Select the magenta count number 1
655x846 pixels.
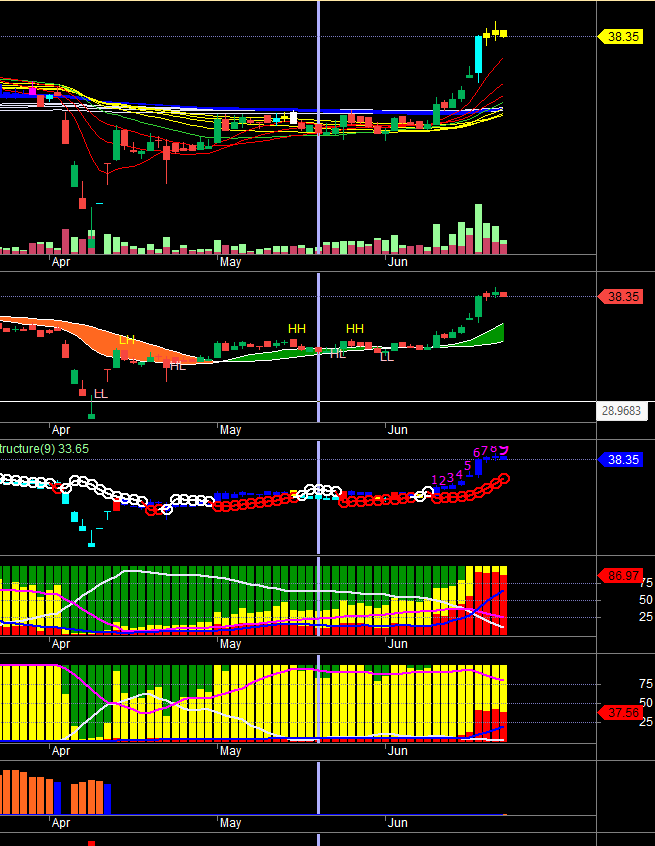click(435, 480)
